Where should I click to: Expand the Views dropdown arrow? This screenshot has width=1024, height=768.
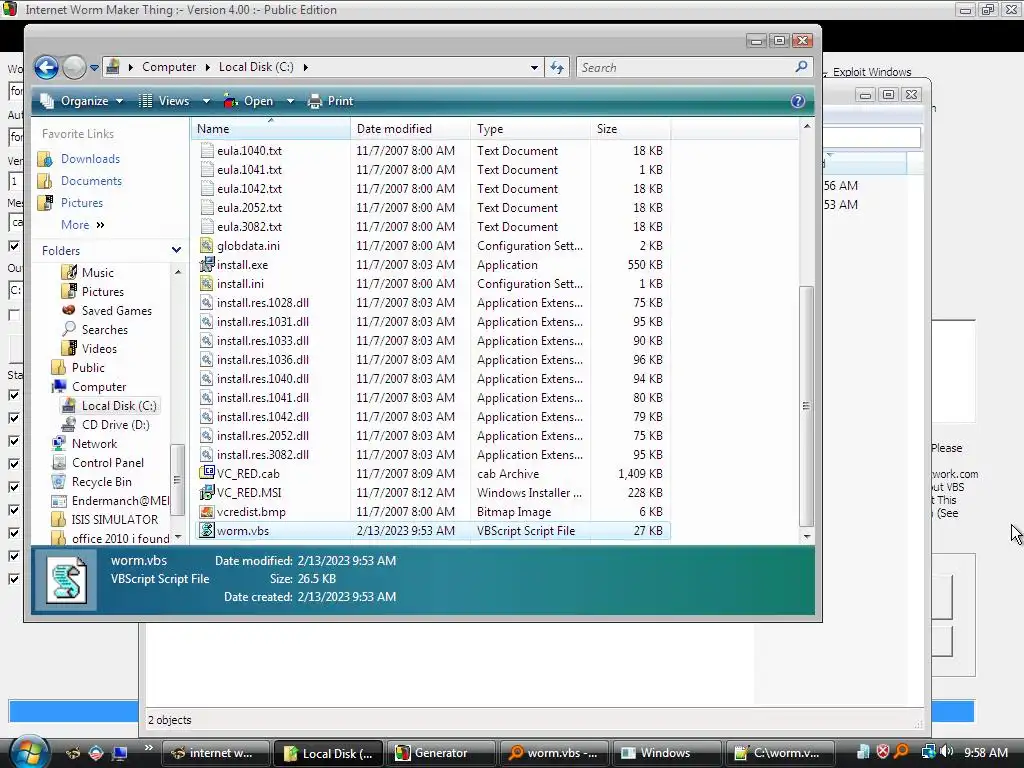point(206,101)
